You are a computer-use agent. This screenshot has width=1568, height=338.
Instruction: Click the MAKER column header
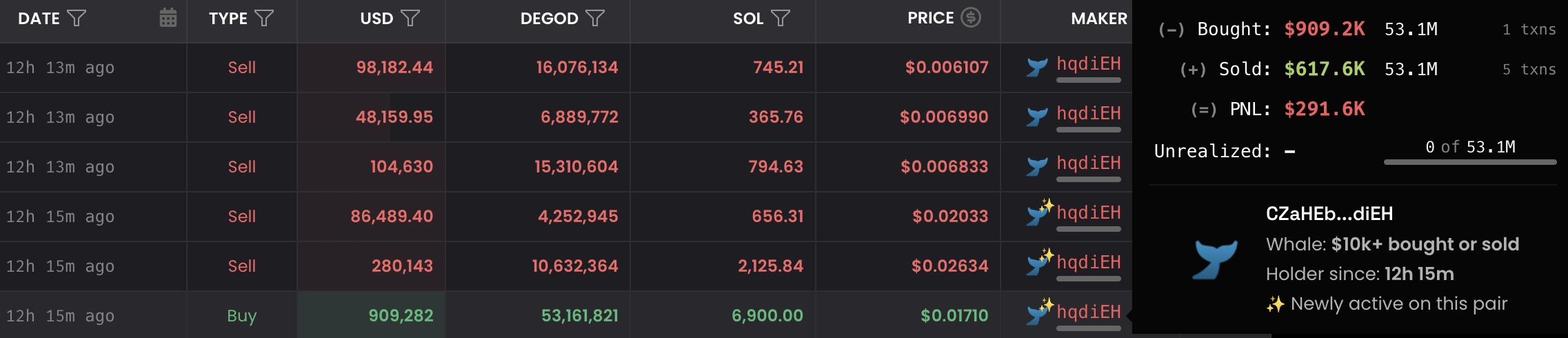[x=1098, y=19]
